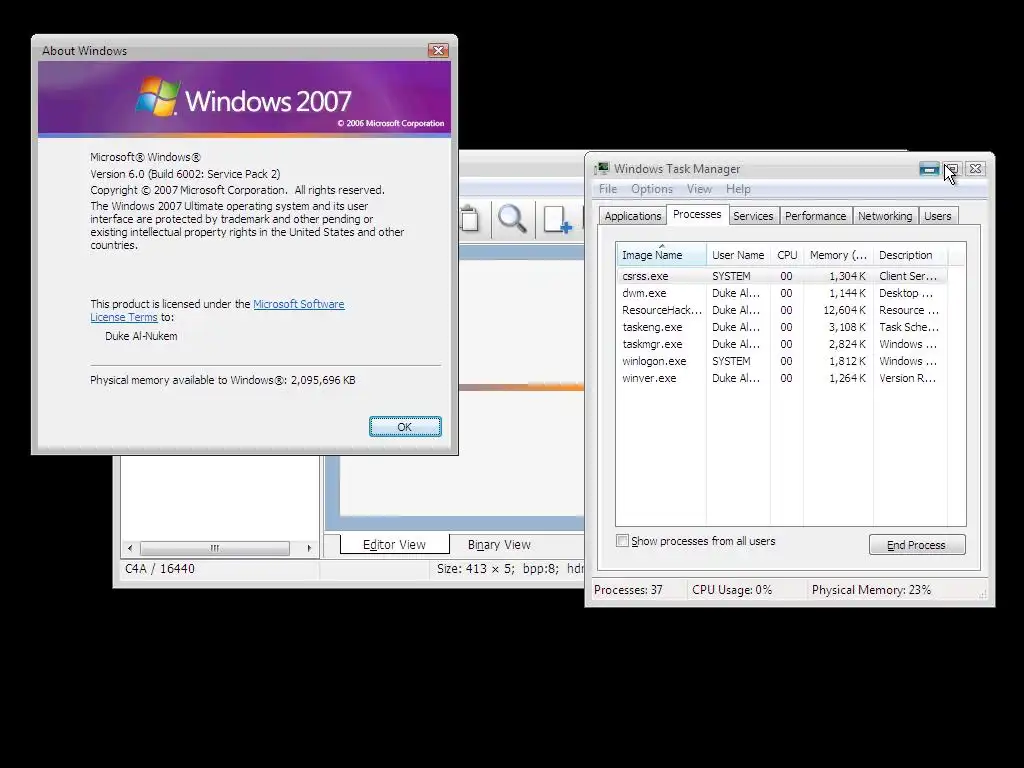The height and width of the screenshot is (768, 1024).
Task: Click the Duke Al-Nukem licensee name
Action: click(141, 336)
